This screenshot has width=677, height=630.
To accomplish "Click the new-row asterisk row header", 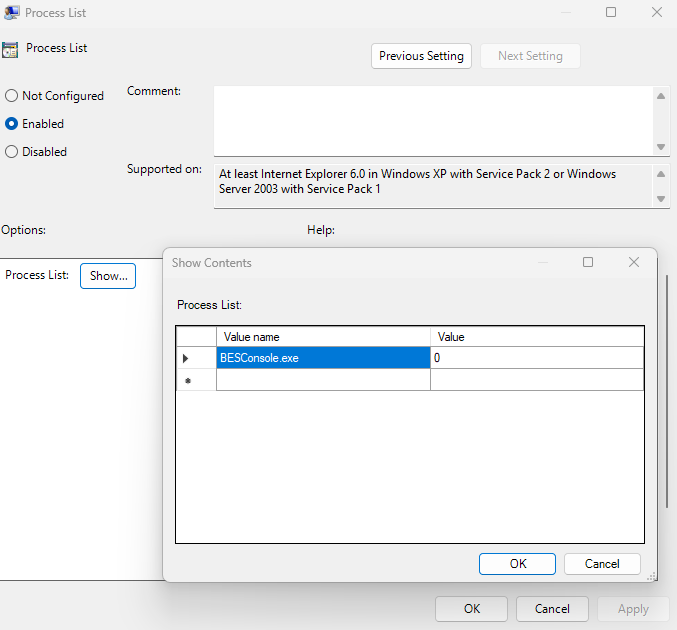I will (x=196, y=380).
